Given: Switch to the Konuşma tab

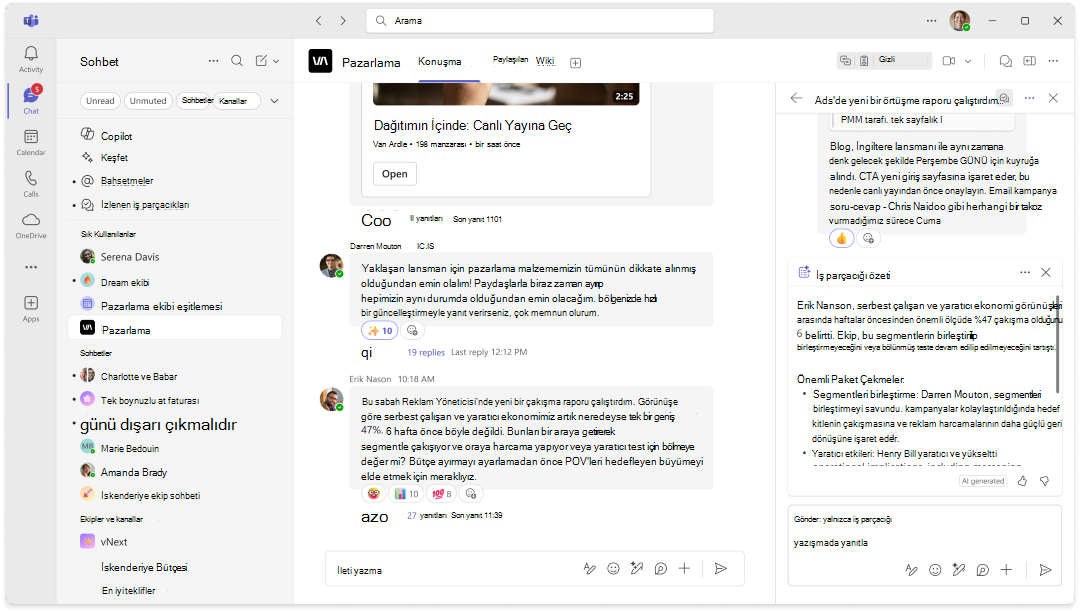Looking at the screenshot, I should [439, 61].
